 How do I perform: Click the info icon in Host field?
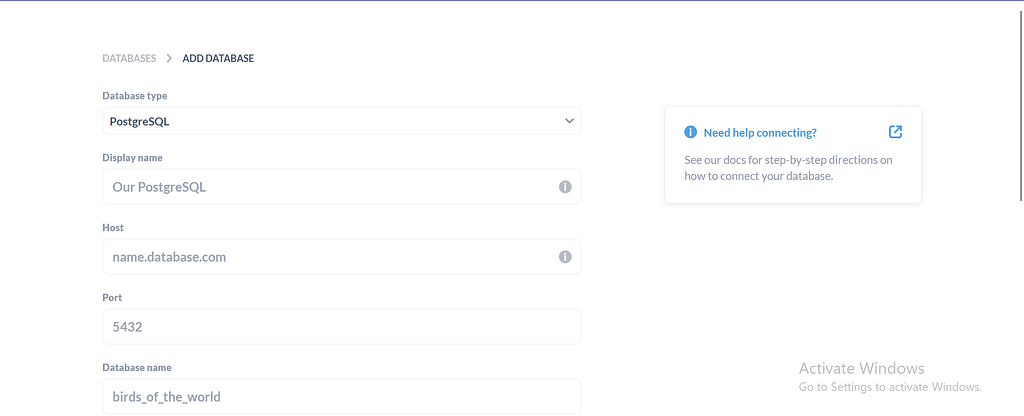(565, 257)
